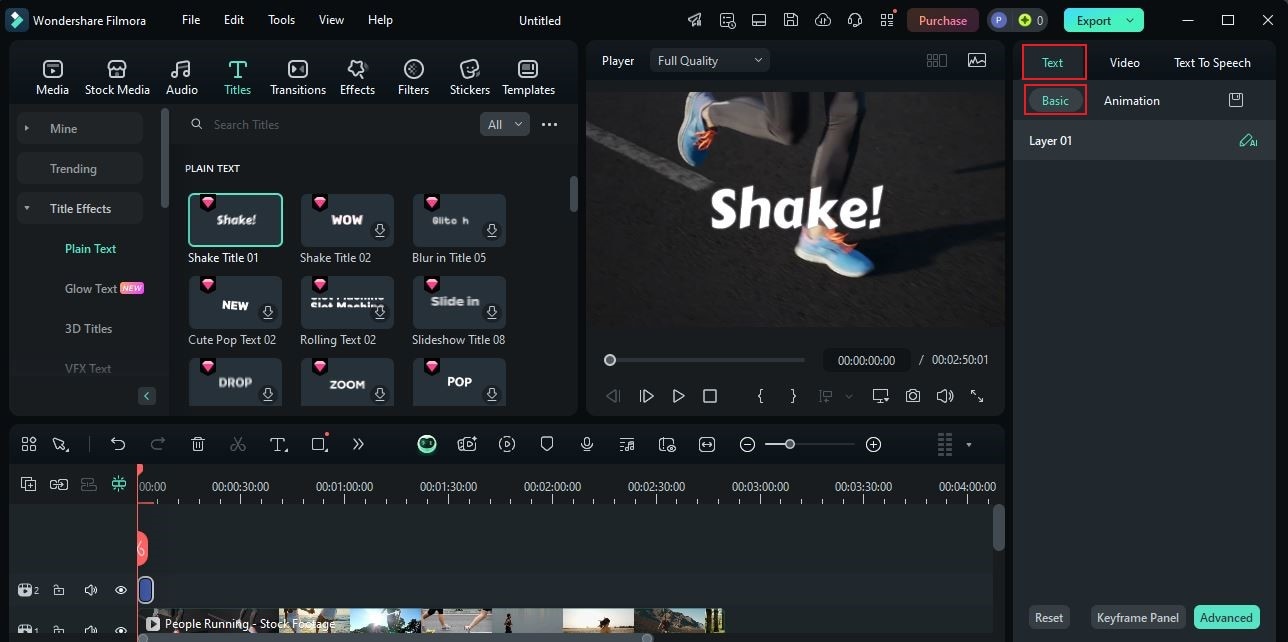Screen dimensions: 1288x642
Task: Switch to the Video tab
Action: (x=1124, y=62)
